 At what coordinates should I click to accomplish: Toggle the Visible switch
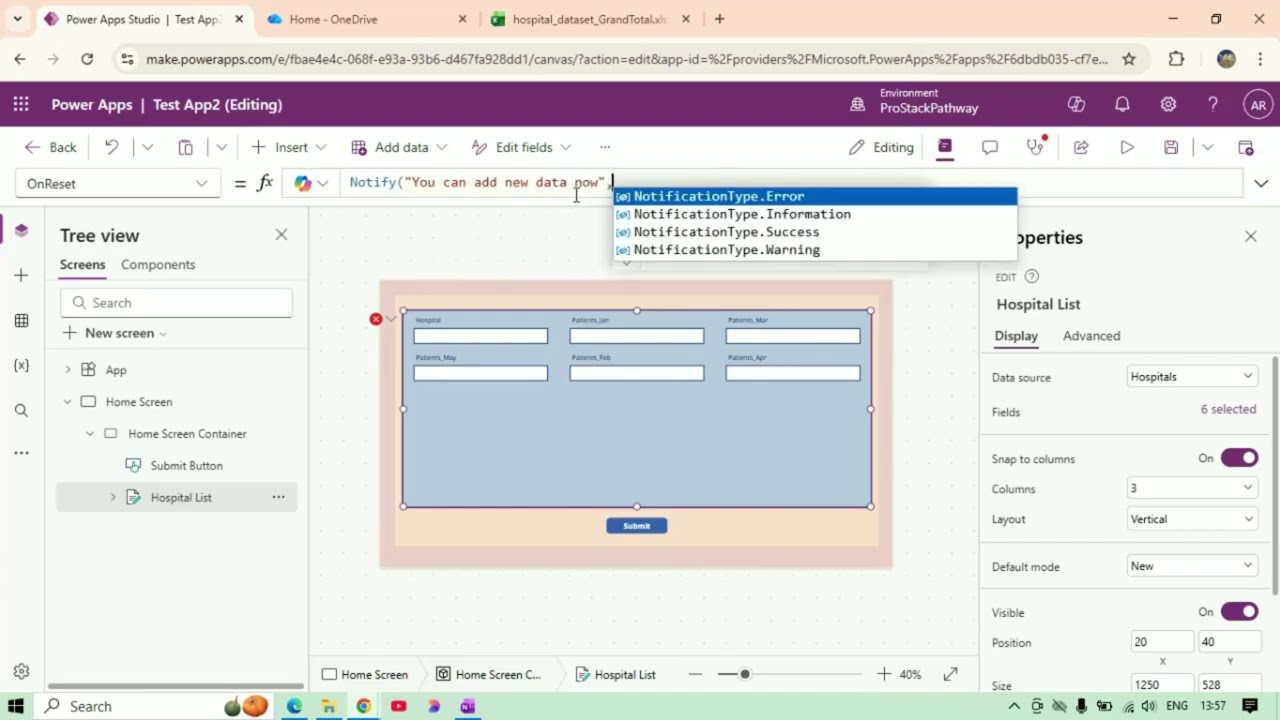point(1239,612)
